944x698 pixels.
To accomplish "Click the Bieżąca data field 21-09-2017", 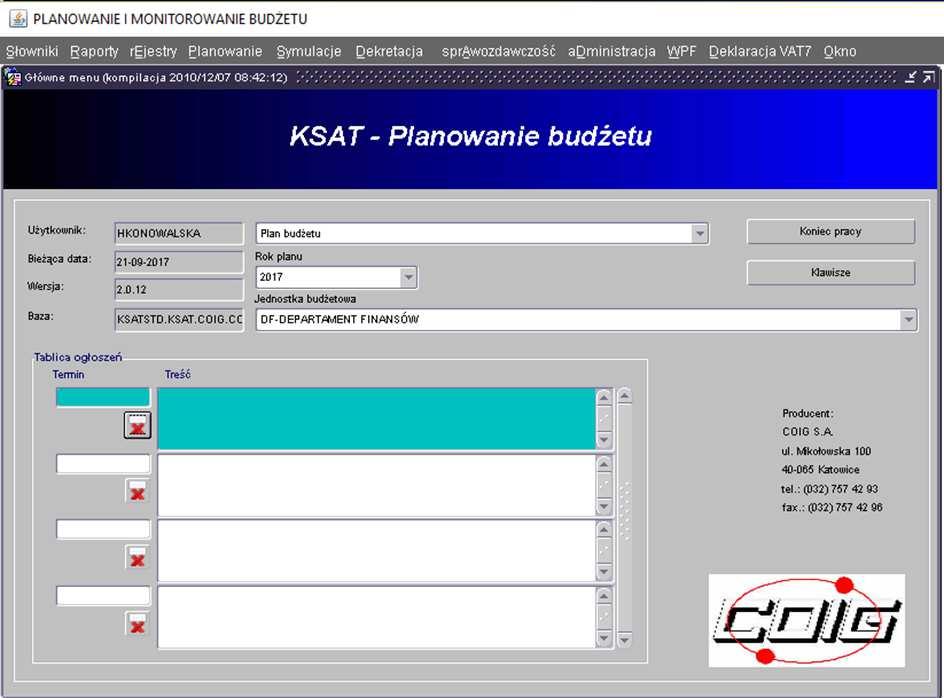I will [x=179, y=262].
